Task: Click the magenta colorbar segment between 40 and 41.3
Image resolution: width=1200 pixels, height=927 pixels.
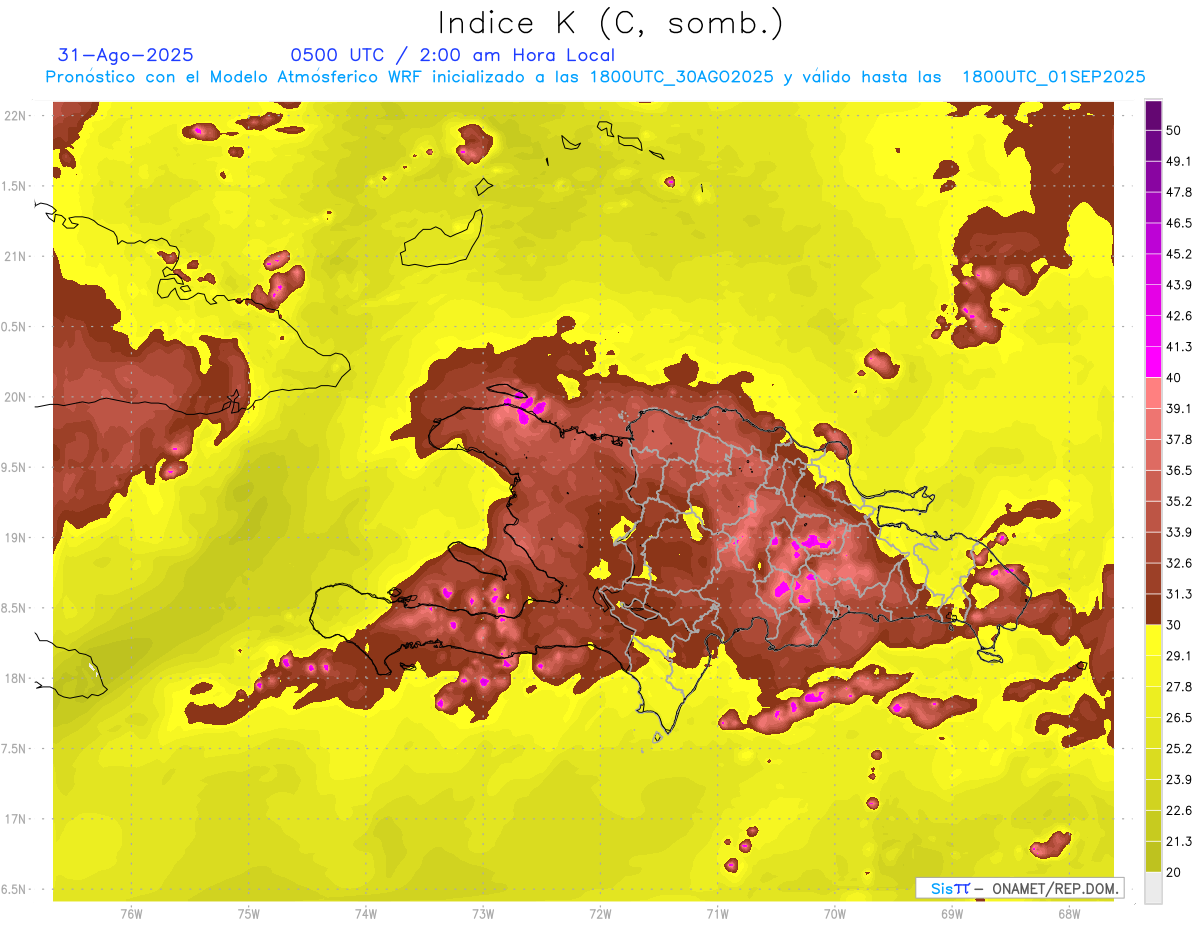Action: 1153,362
